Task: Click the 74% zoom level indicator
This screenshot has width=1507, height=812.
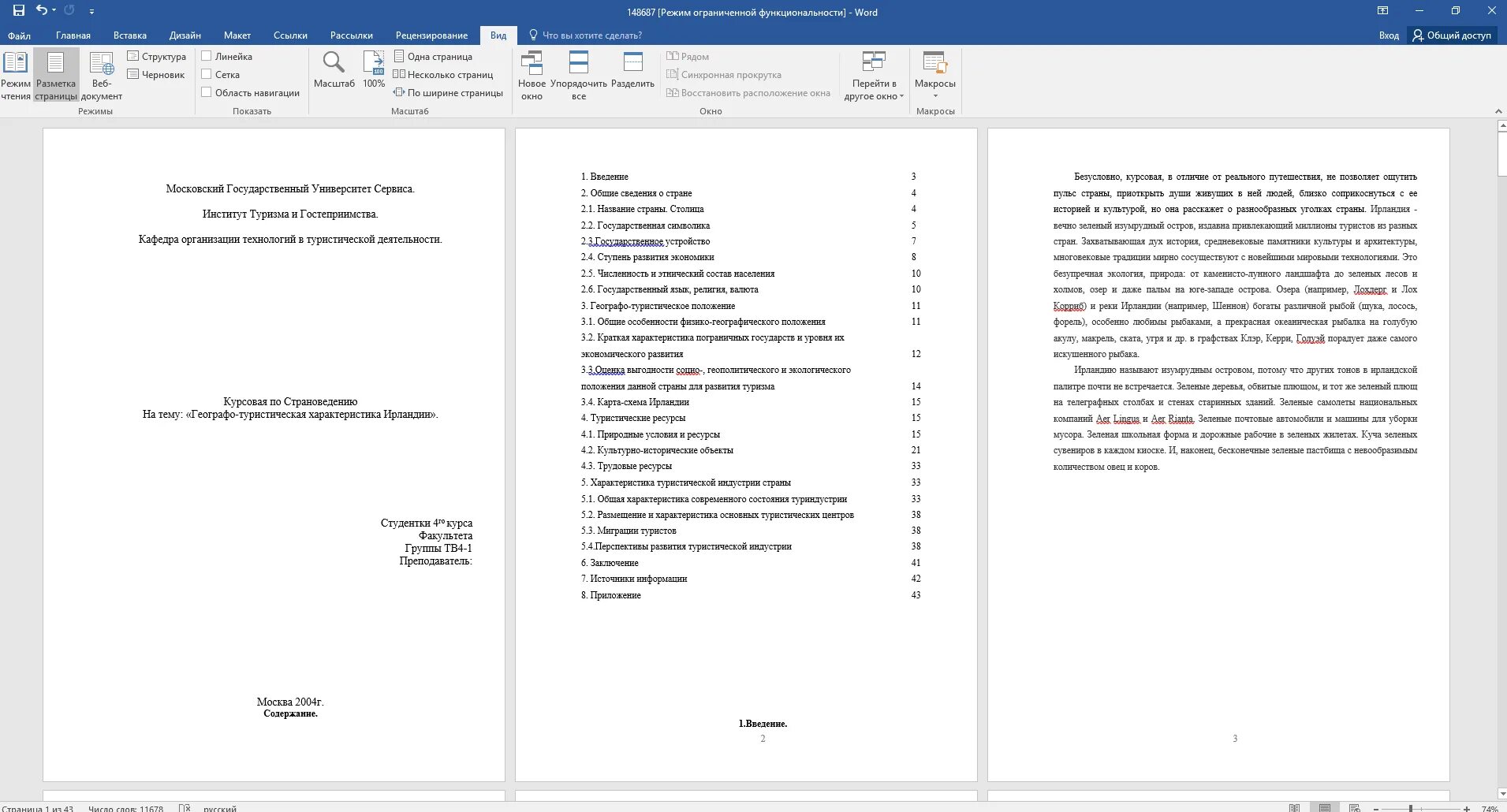Action: pyautogui.click(x=1490, y=809)
